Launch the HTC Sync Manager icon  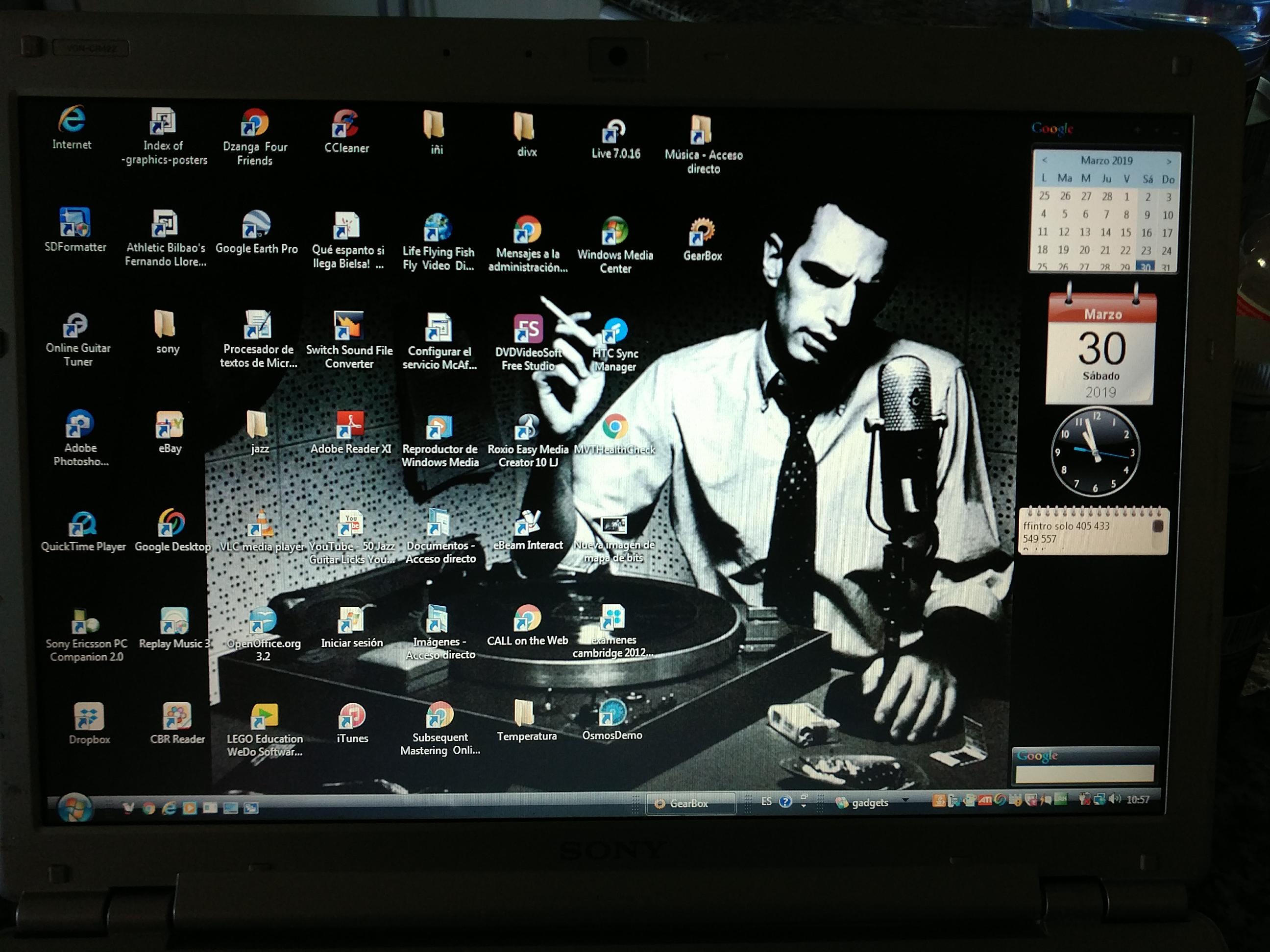coord(615,332)
